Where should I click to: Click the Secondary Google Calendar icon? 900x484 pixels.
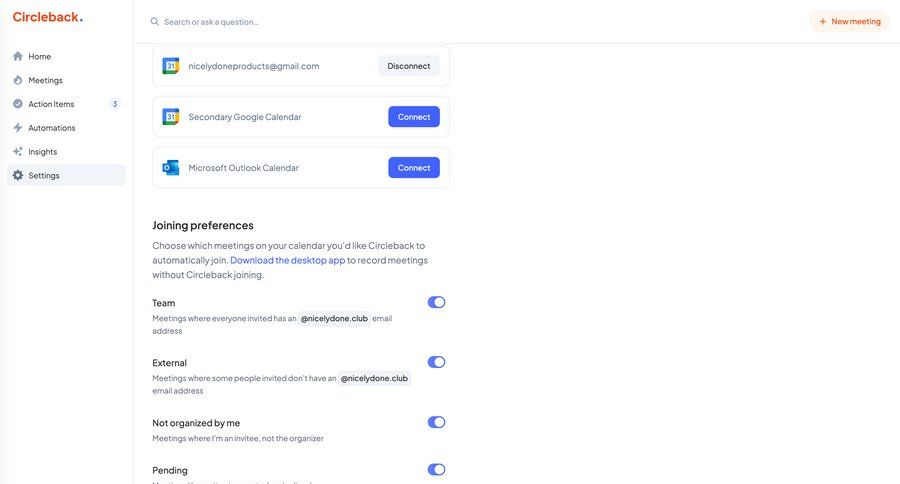point(171,117)
